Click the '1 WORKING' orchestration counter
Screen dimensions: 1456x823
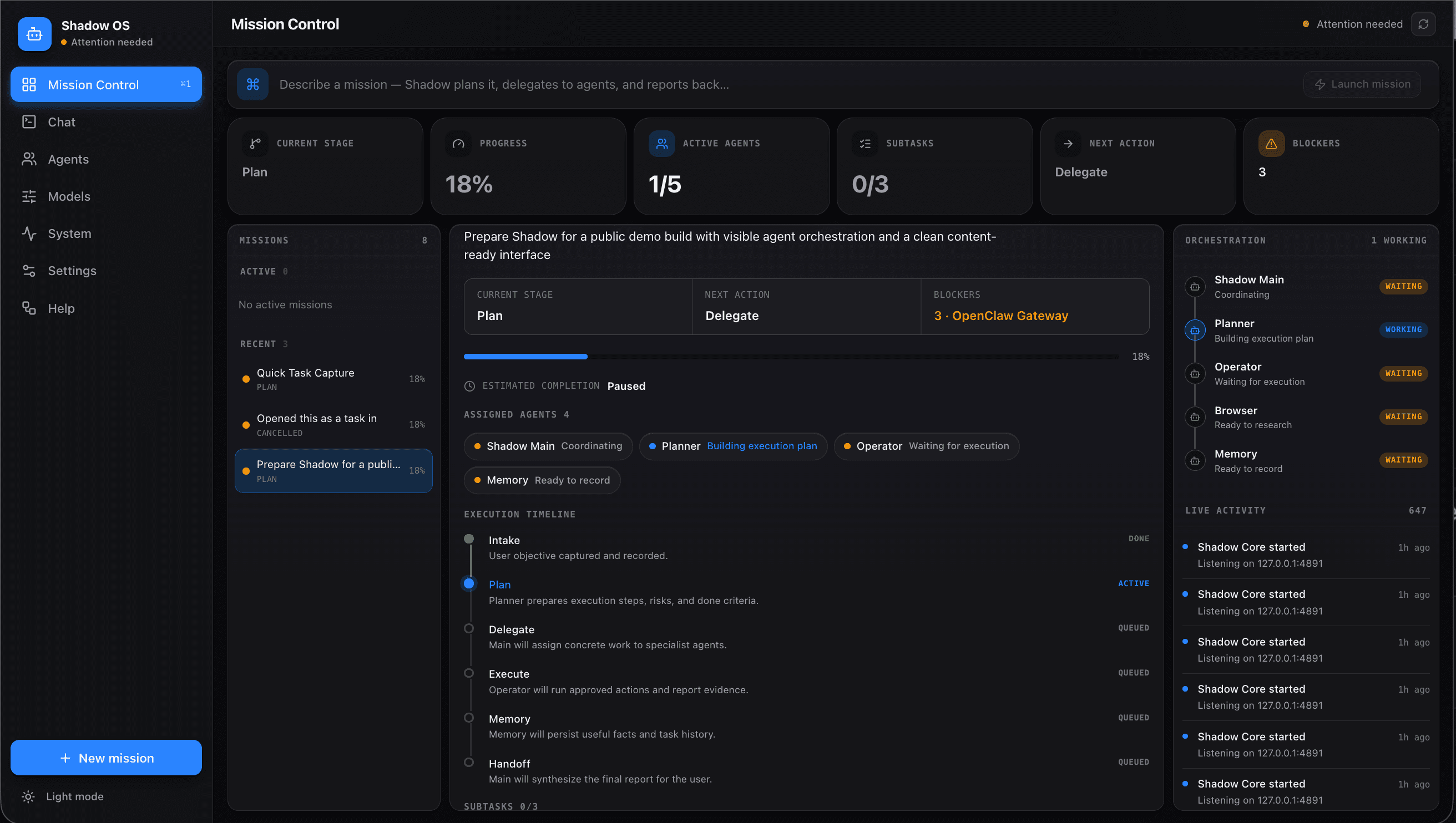(1399, 240)
